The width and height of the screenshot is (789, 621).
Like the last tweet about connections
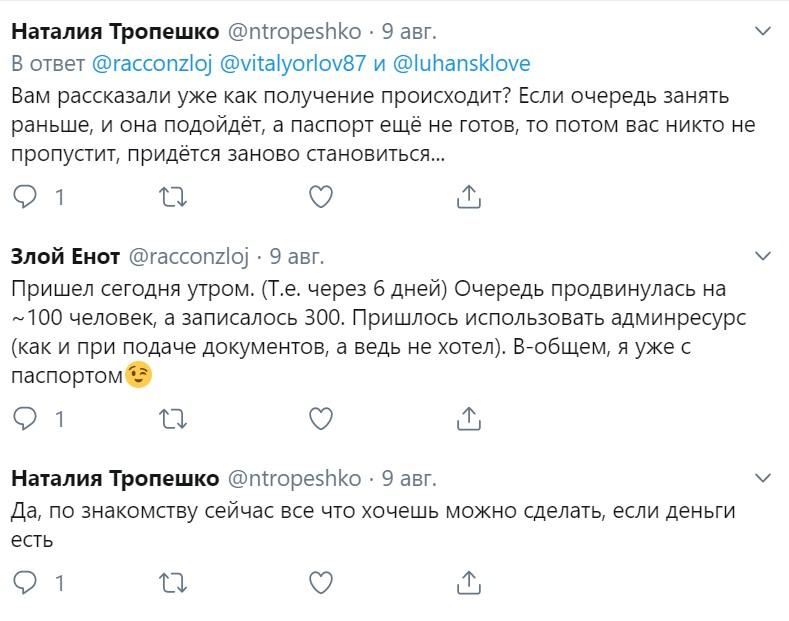[x=320, y=581]
